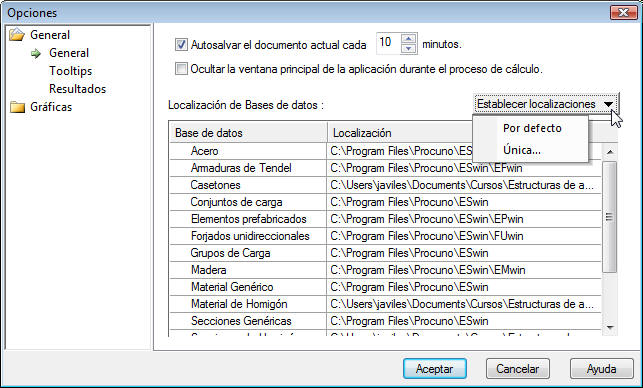The height and width of the screenshot is (388, 643).
Task: Click the Ayuda button
Action: pos(602,369)
